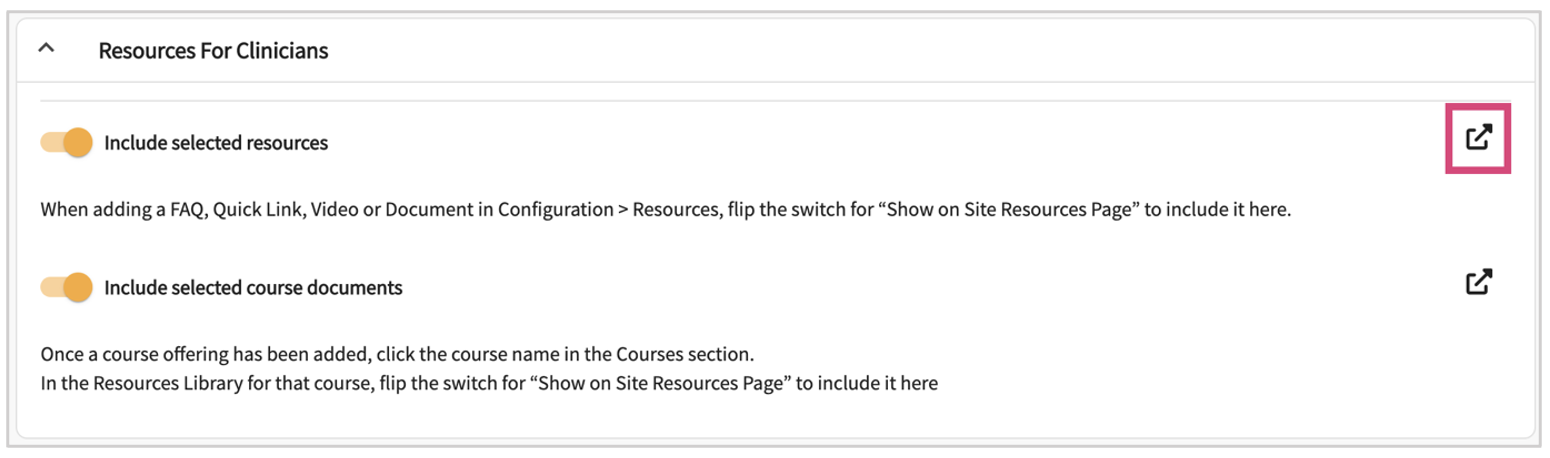
Task: Click "Once a course offering has been added" text
Action: [187, 355]
